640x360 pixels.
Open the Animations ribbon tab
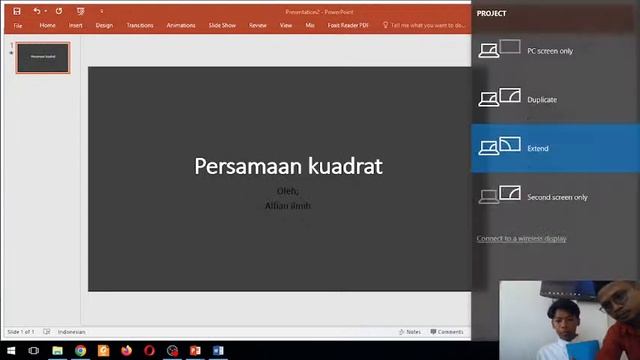click(181, 25)
